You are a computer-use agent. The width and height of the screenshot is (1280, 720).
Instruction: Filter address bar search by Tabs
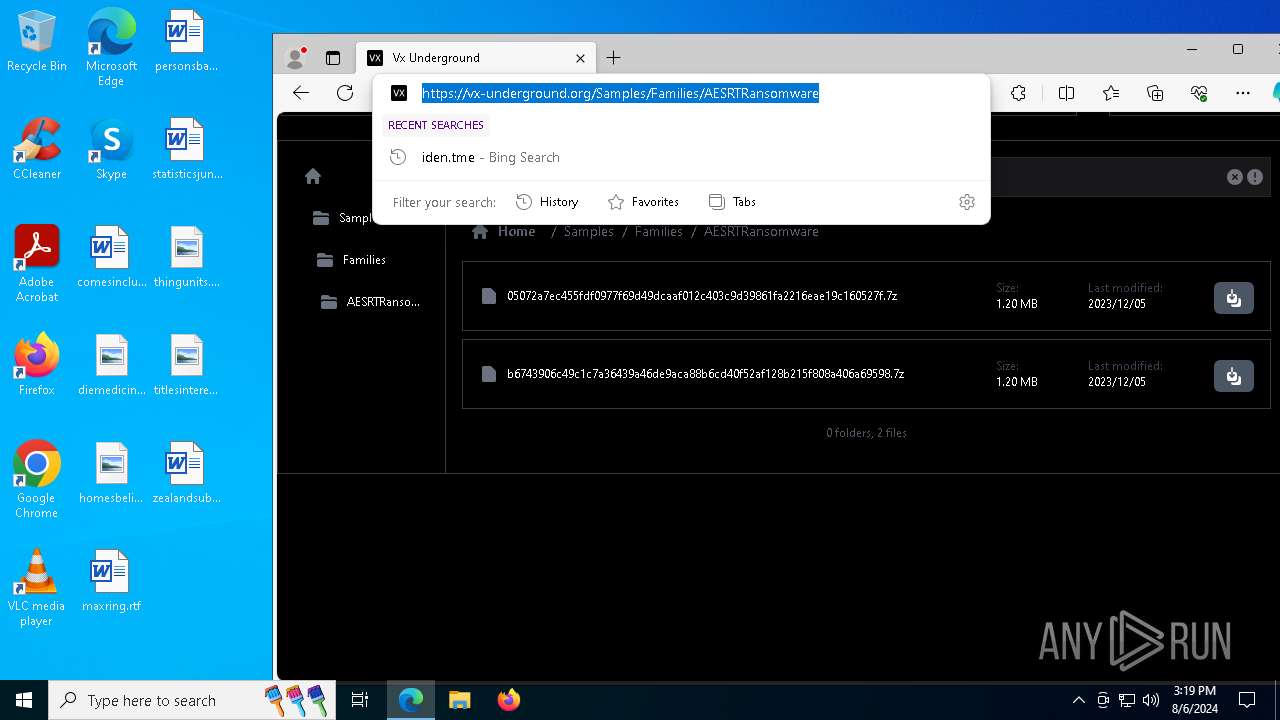pos(732,202)
